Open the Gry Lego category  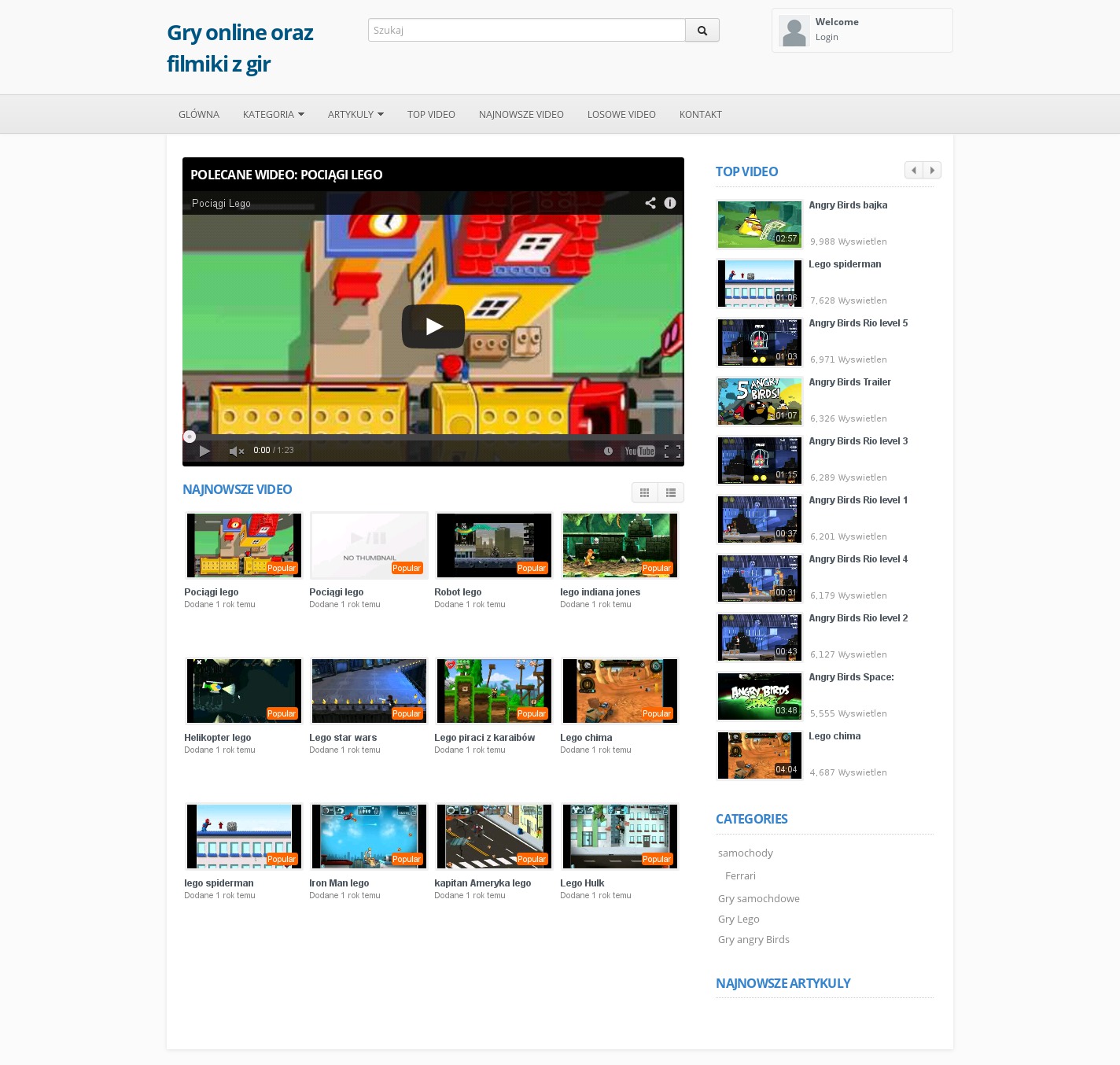tap(739, 919)
